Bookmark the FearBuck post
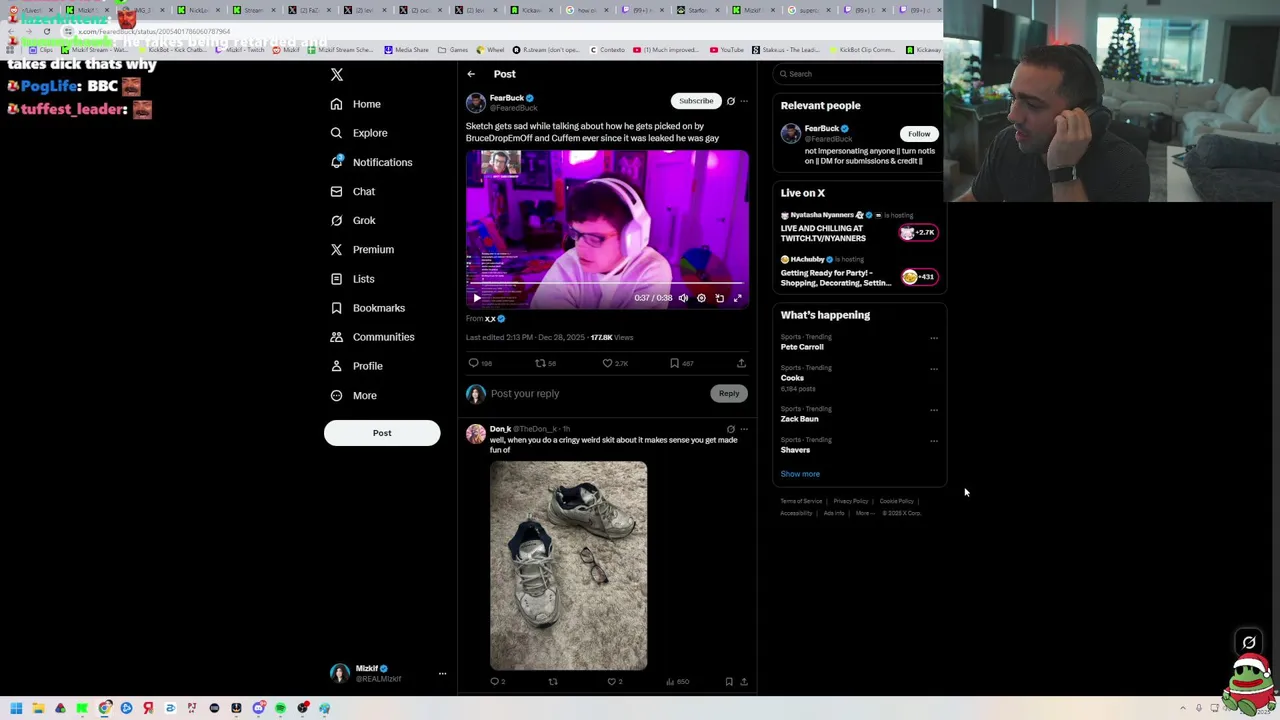Viewport: 1280px width, 720px height. (x=675, y=363)
